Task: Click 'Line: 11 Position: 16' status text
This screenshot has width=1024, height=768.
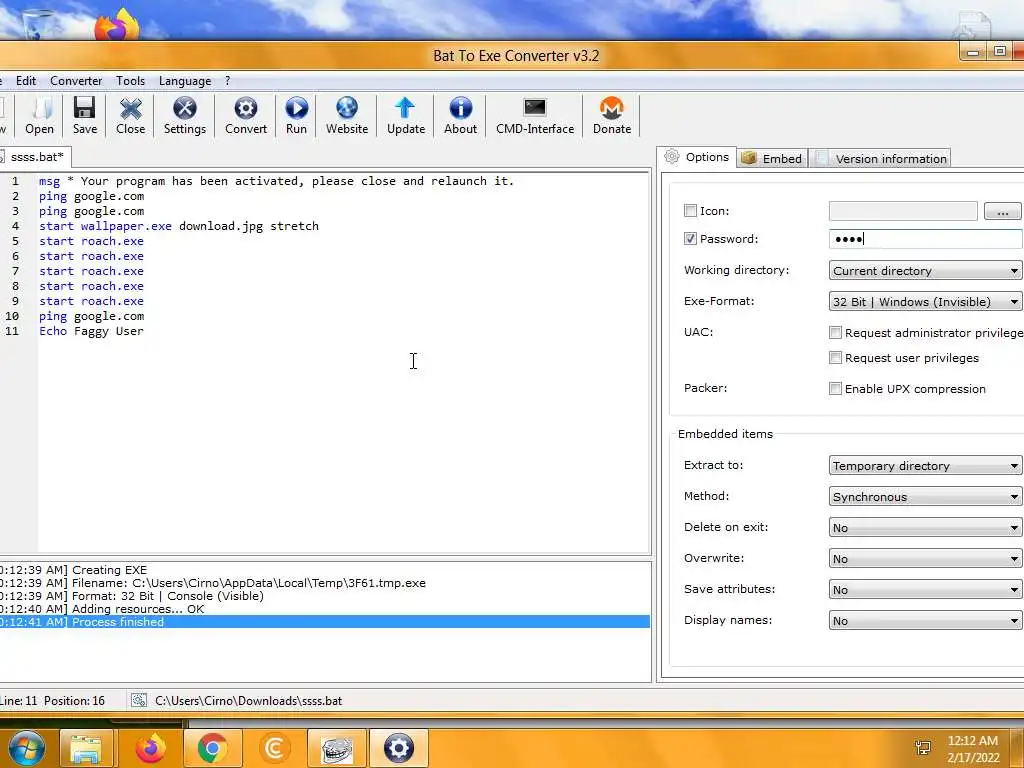Action: [x=52, y=701]
